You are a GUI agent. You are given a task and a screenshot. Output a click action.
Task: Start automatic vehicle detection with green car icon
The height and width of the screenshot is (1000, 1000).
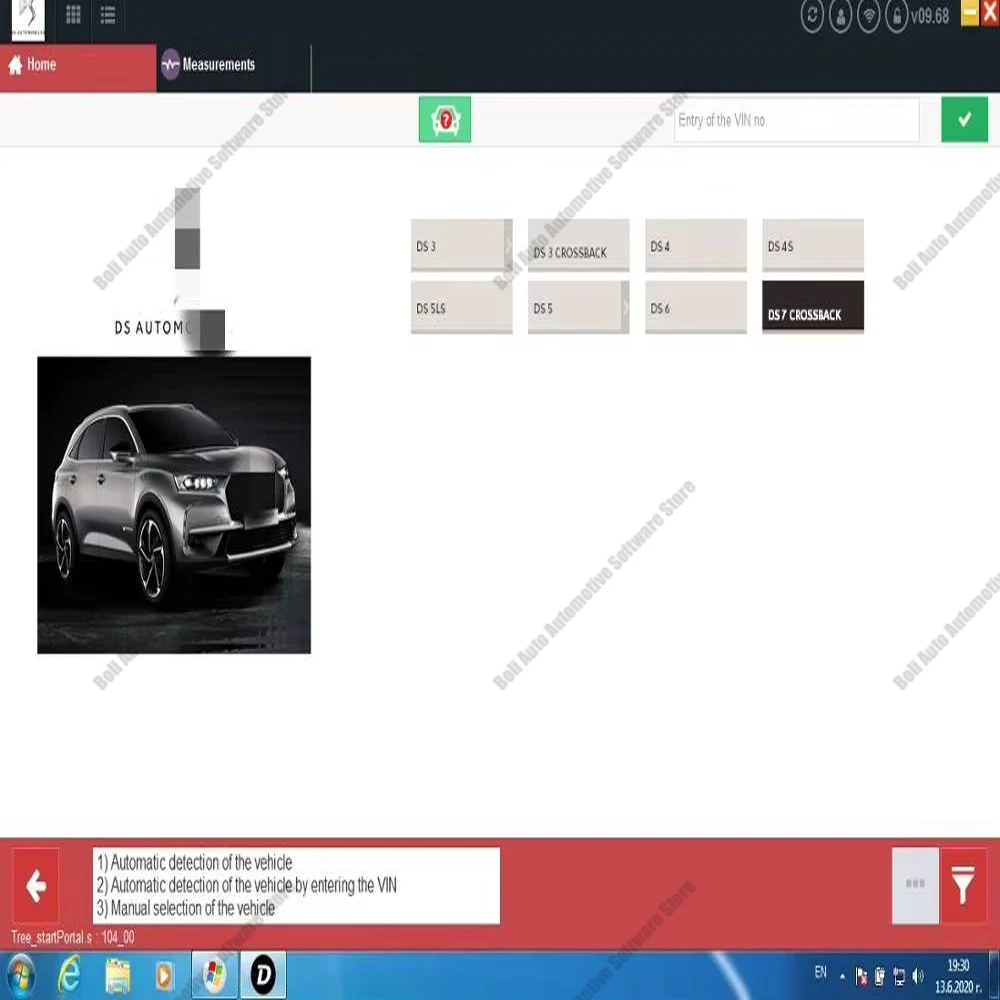(x=445, y=119)
